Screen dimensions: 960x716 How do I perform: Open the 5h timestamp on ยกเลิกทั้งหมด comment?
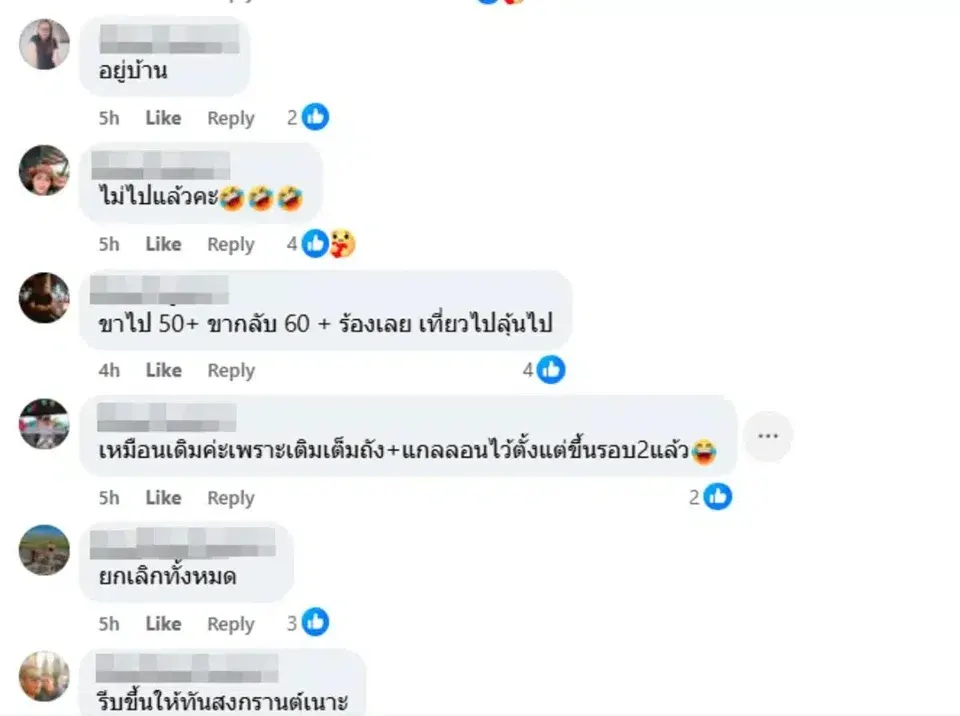coord(109,624)
